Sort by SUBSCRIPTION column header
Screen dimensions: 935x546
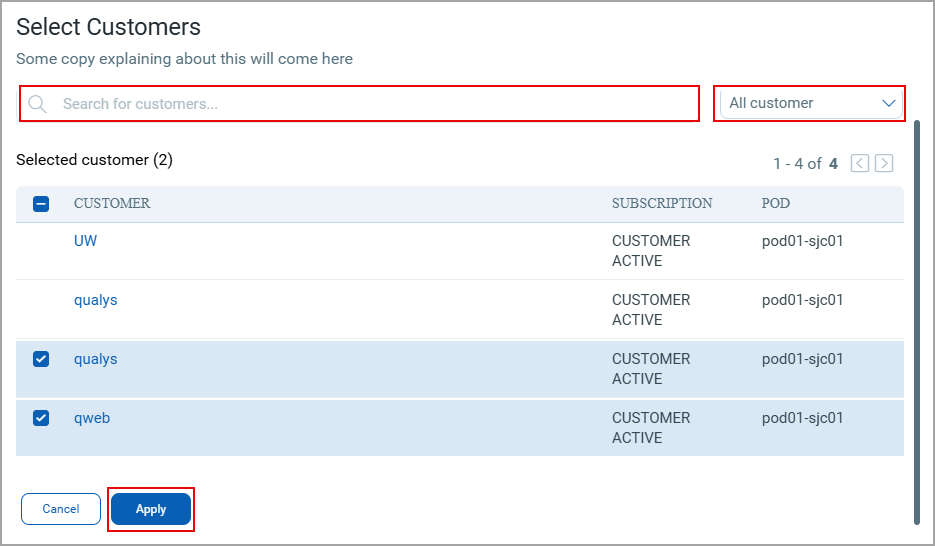tap(662, 203)
